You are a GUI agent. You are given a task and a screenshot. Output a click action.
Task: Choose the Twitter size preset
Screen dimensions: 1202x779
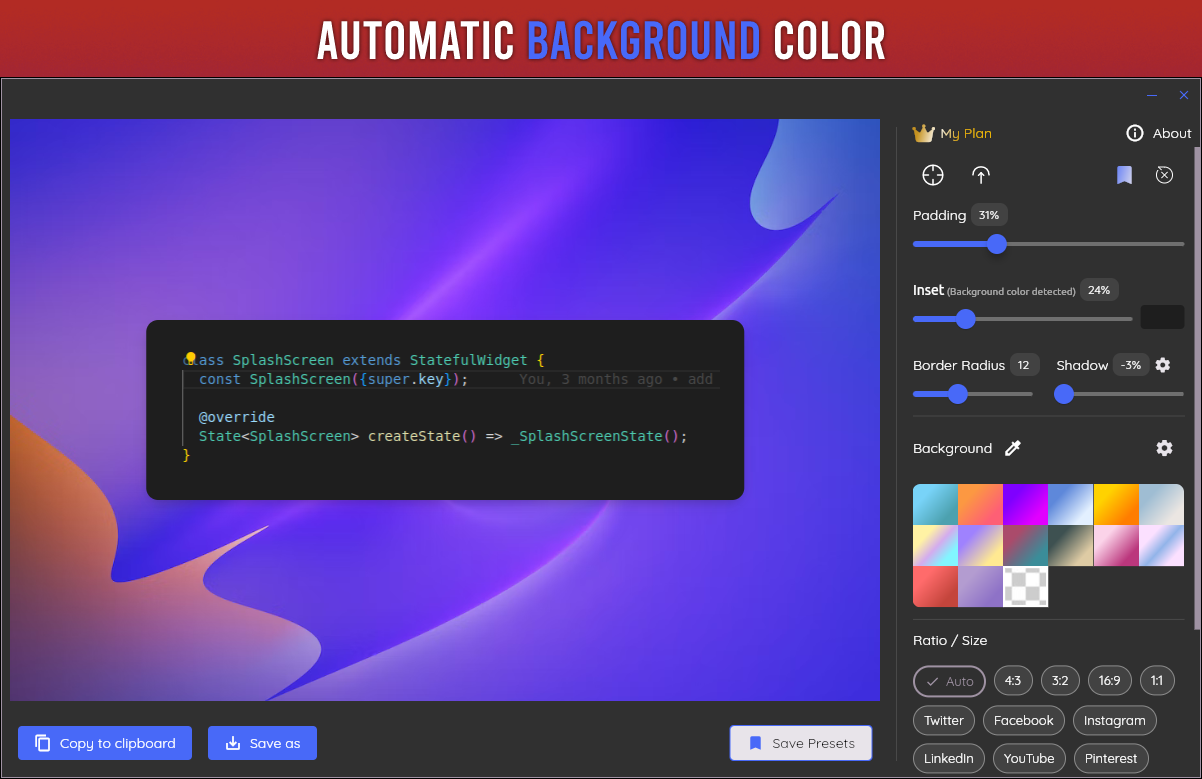pyautogui.click(x=944, y=720)
